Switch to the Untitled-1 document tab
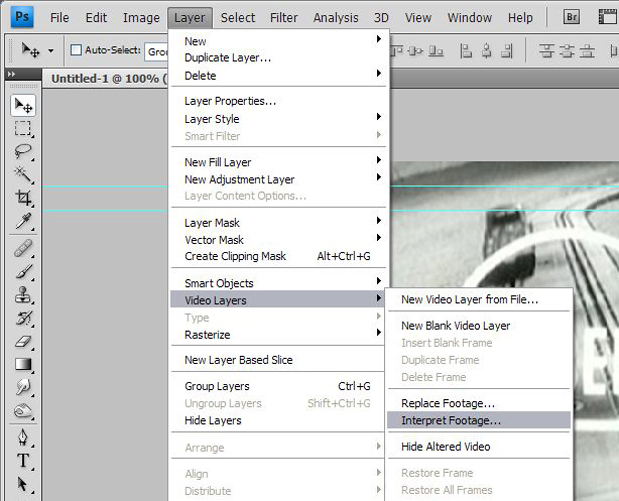Viewport: 619px width, 501px height. click(x=105, y=79)
